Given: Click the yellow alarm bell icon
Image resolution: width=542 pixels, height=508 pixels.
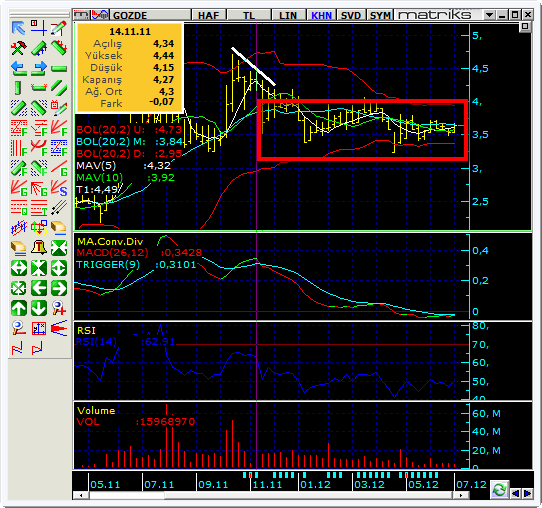Looking at the screenshot, I should [x=39, y=247].
